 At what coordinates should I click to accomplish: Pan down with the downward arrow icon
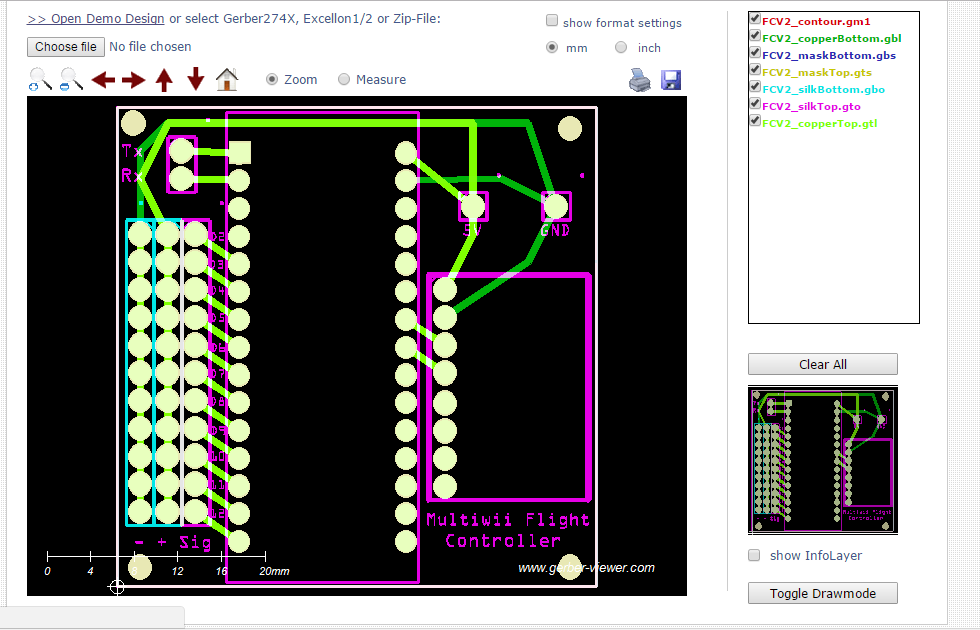tap(195, 78)
